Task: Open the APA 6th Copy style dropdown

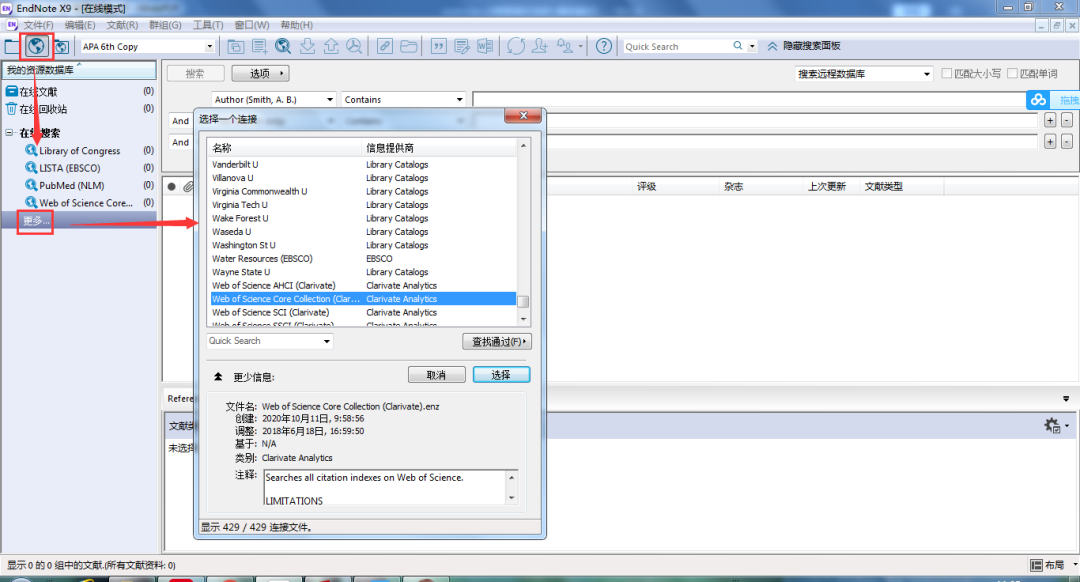Action: (x=209, y=47)
